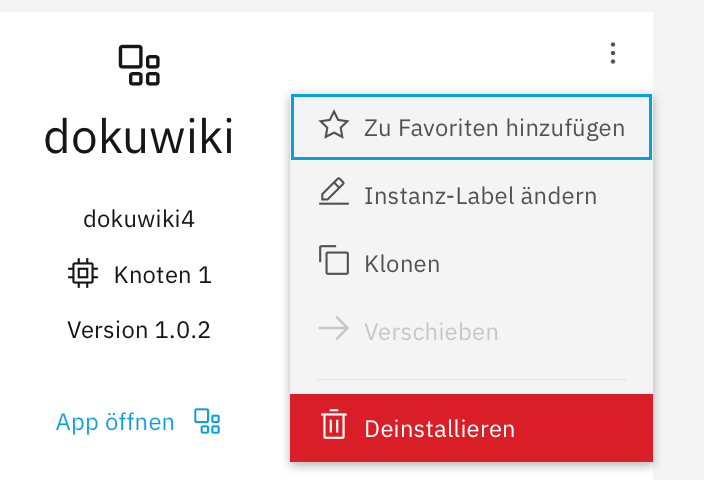Click the large application icon above dokuwiki
The height and width of the screenshot is (480, 704).
[139, 65]
